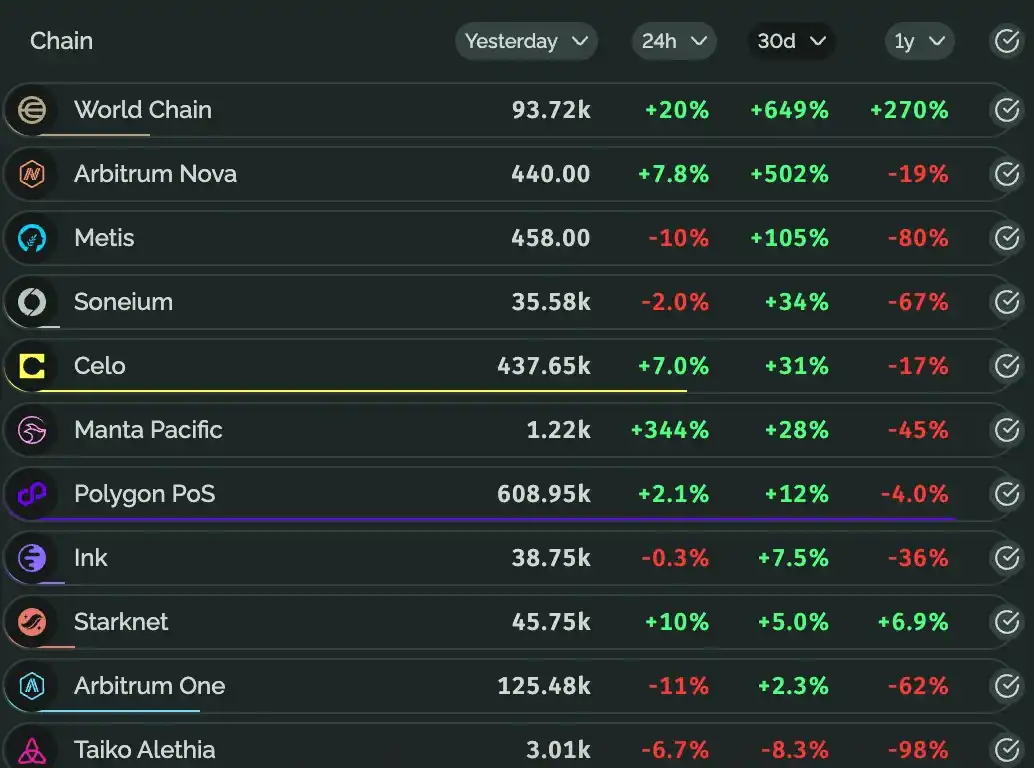Click the Soneium logo icon

[x=32, y=302]
